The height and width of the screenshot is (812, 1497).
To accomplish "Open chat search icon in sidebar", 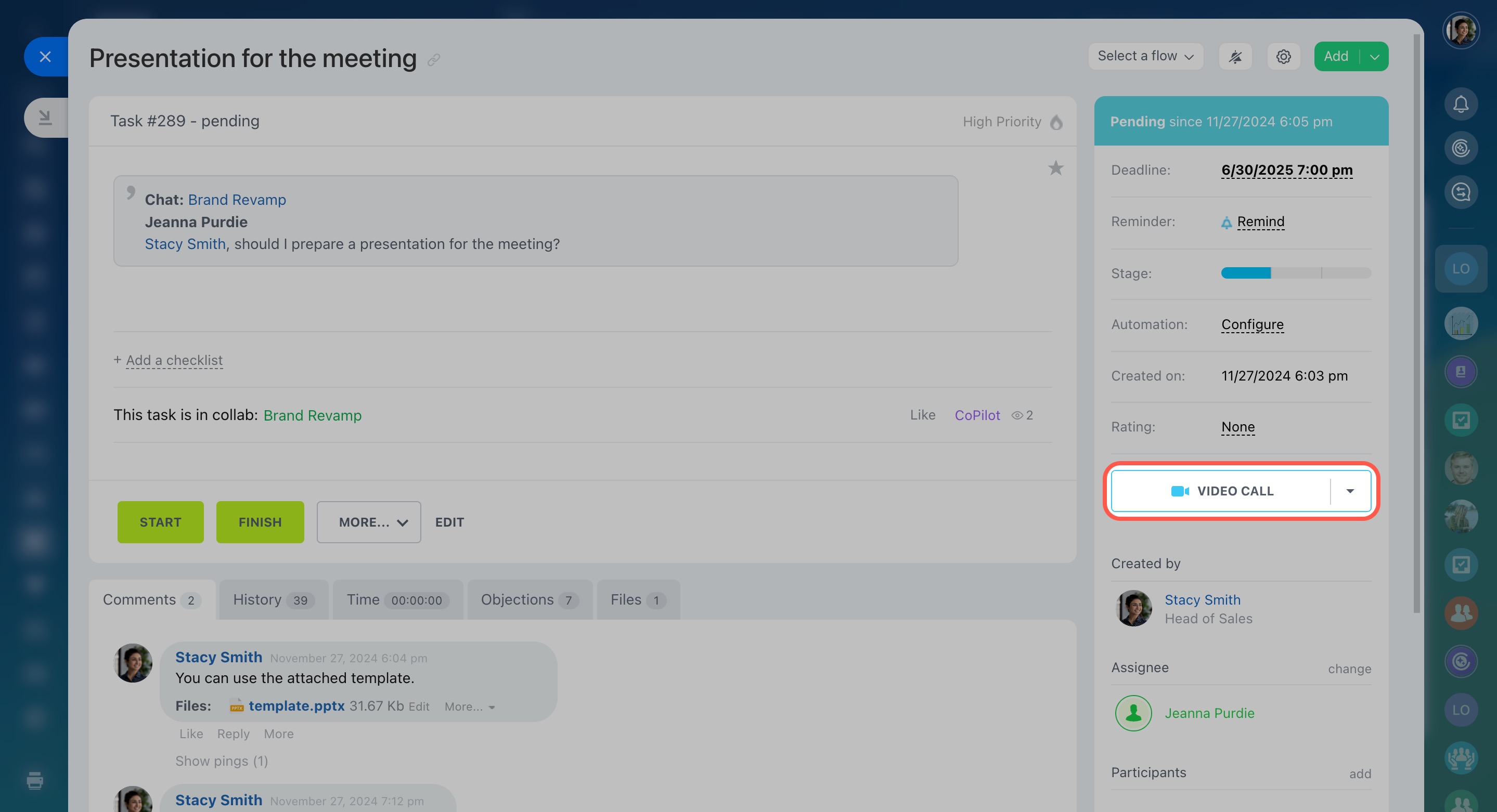I will (x=1461, y=192).
